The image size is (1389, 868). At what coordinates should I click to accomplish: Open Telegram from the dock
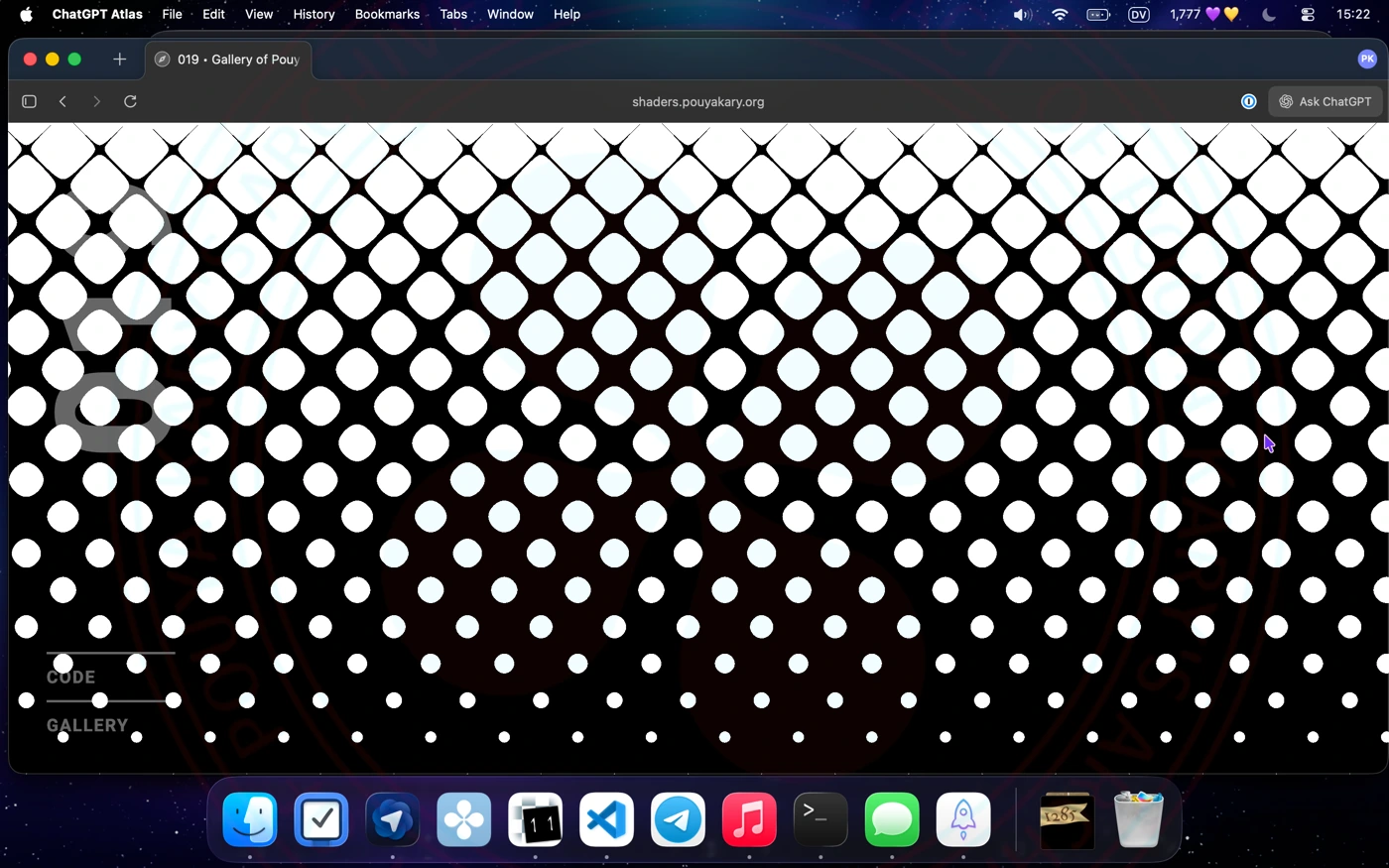tap(678, 820)
